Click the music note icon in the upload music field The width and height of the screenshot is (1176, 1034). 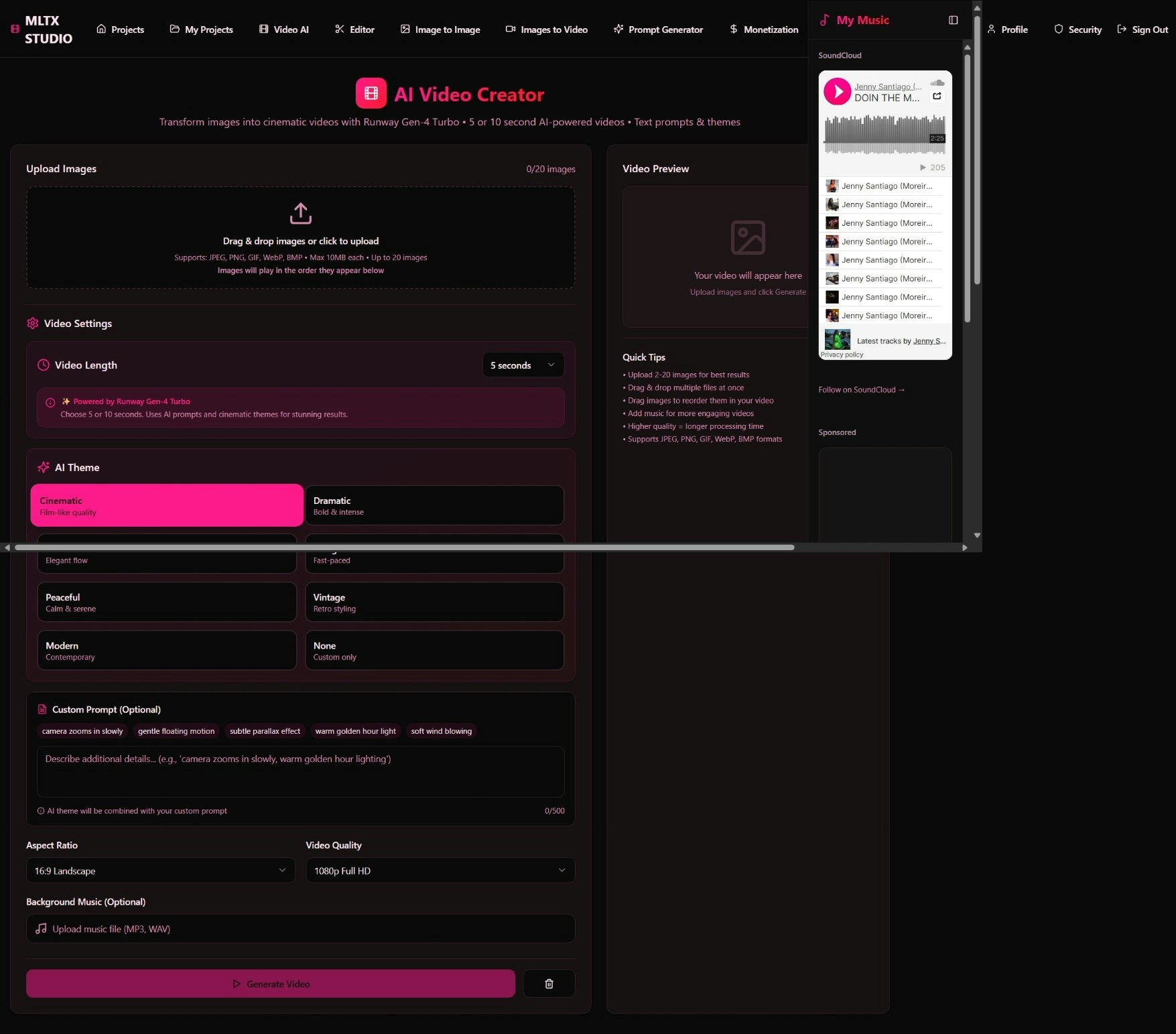pos(41,929)
